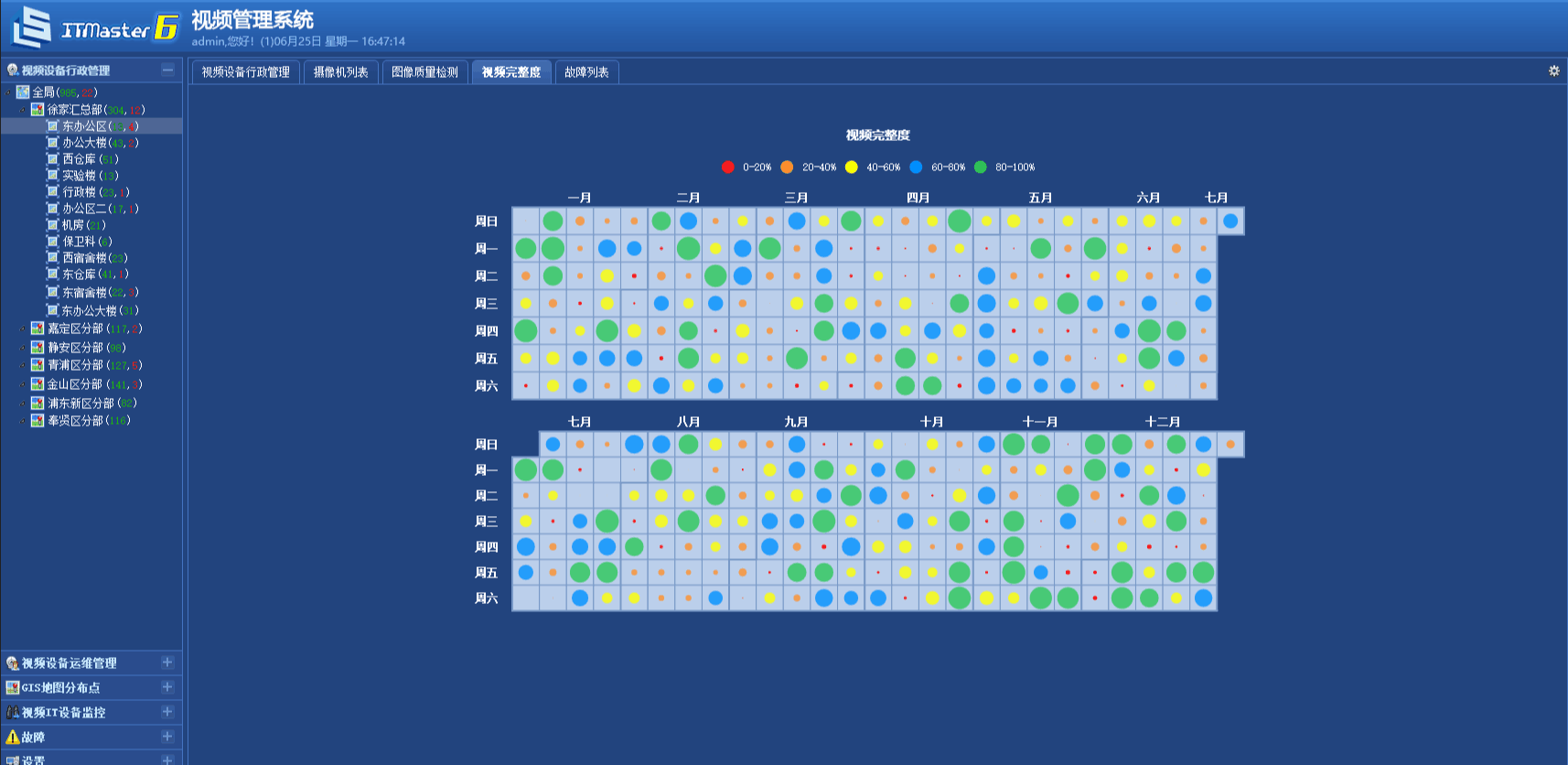Expand 视频IT设备监控 panel with plus button
Viewport: 1568px width, 765px height.
(x=167, y=711)
